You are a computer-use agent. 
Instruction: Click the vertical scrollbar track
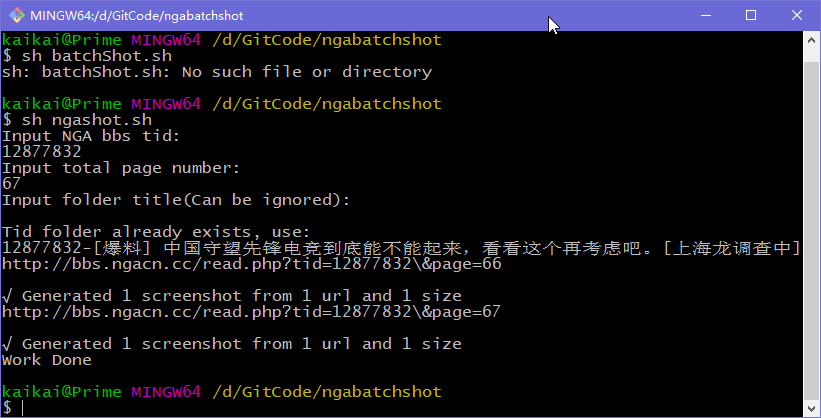point(812,224)
